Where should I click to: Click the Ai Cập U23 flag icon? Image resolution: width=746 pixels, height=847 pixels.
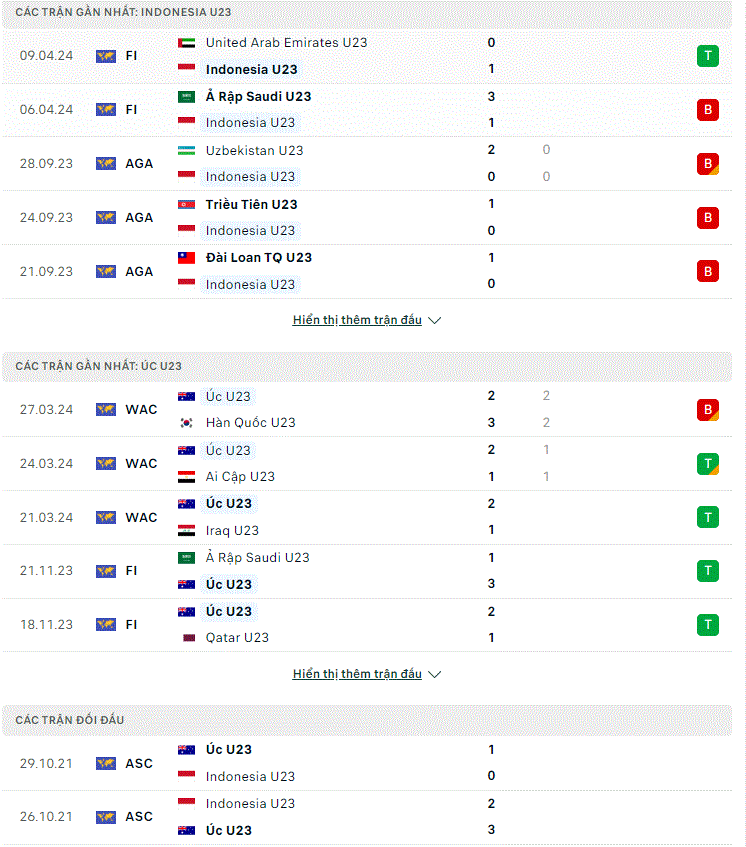point(186,477)
